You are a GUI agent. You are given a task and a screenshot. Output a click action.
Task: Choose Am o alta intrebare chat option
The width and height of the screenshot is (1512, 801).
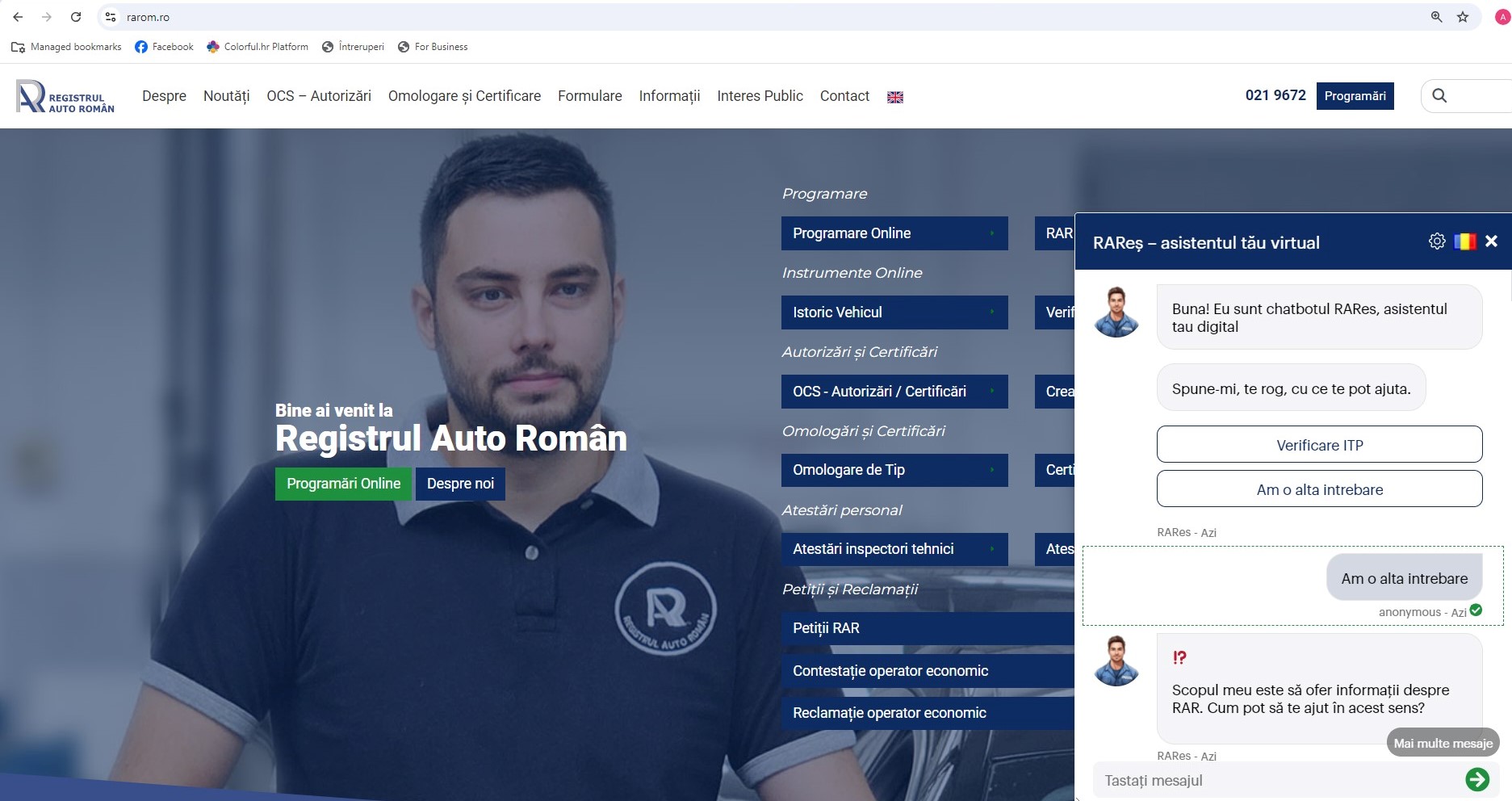click(x=1319, y=489)
